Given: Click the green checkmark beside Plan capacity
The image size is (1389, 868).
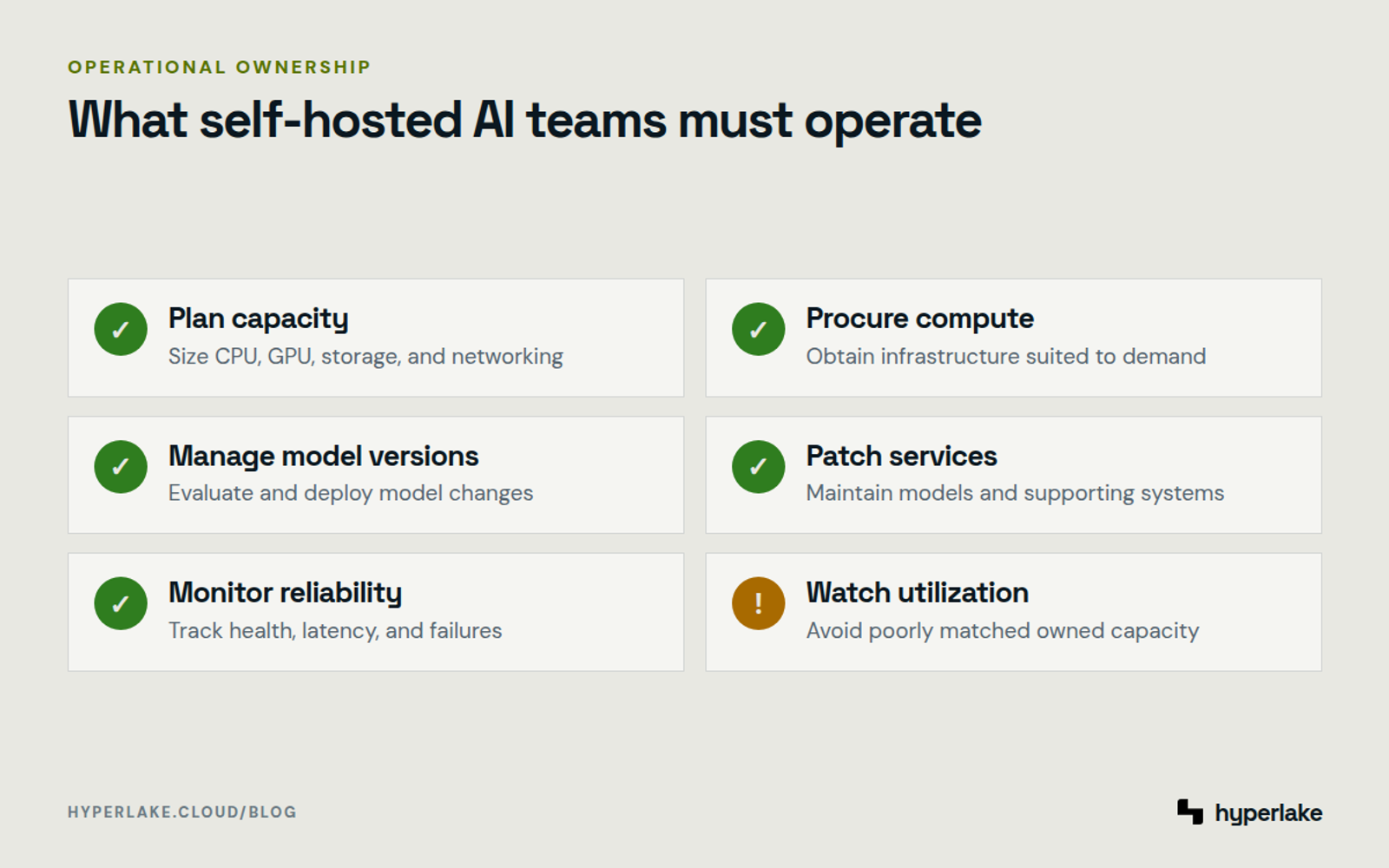Looking at the screenshot, I should (121, 329).
